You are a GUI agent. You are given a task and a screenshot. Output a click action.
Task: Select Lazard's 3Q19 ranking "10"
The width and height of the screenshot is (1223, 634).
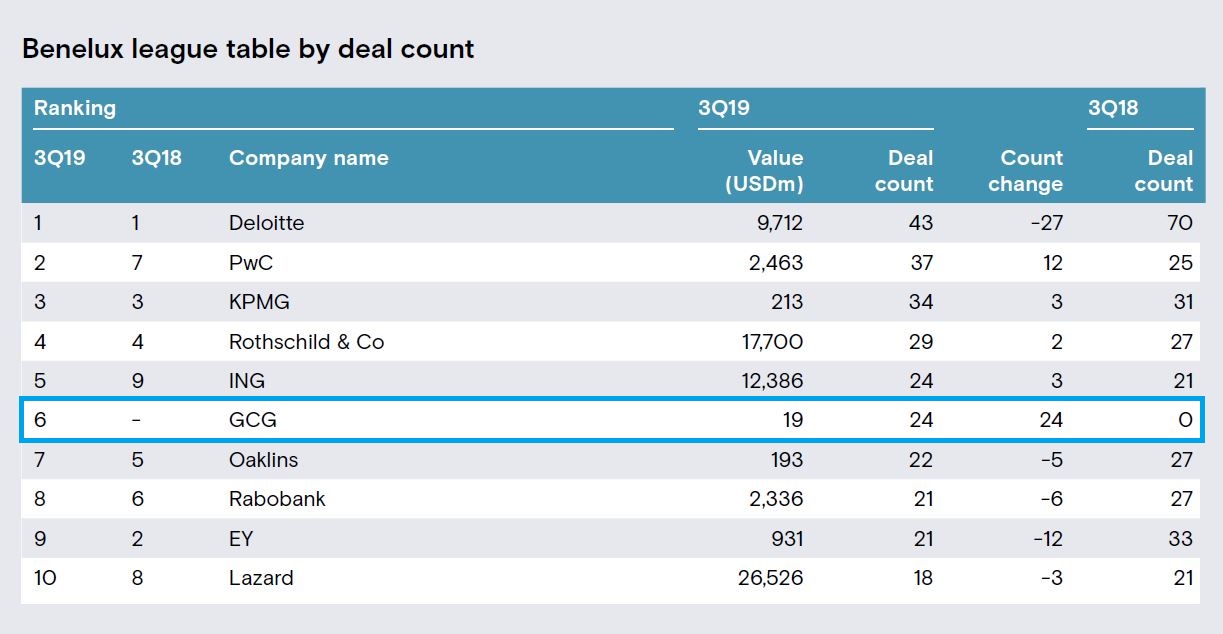click(x=45, y=578)
